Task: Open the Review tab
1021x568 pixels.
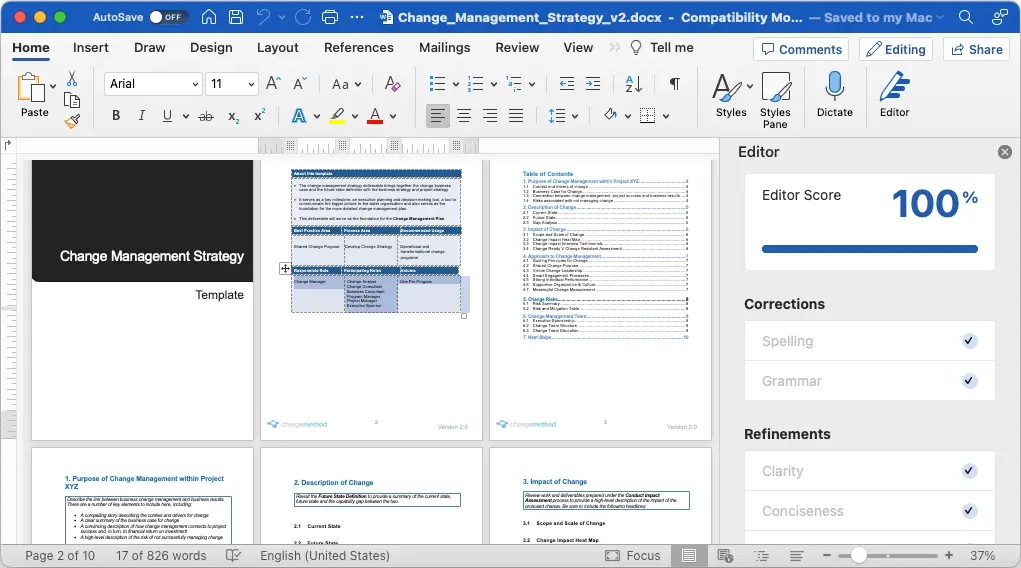Action: (x=517, y=48)
